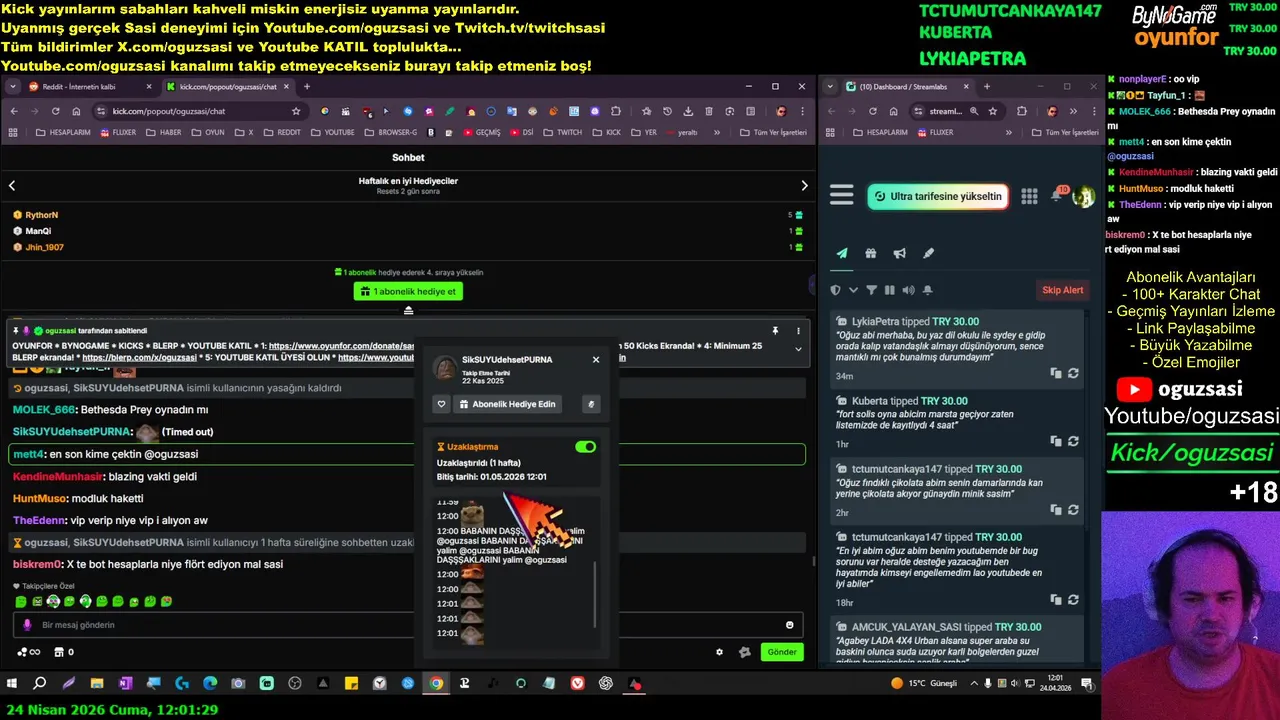The width and height of the screenshot is (1280, 720).
Task: Click the points infinity icon below chat
Action: point(29,652)
